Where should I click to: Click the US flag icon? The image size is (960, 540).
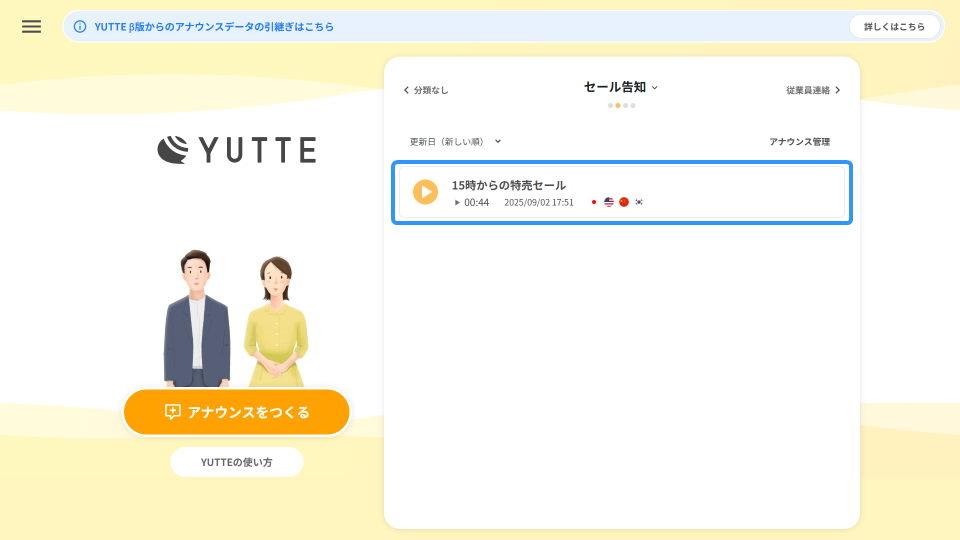pos(609,202)
